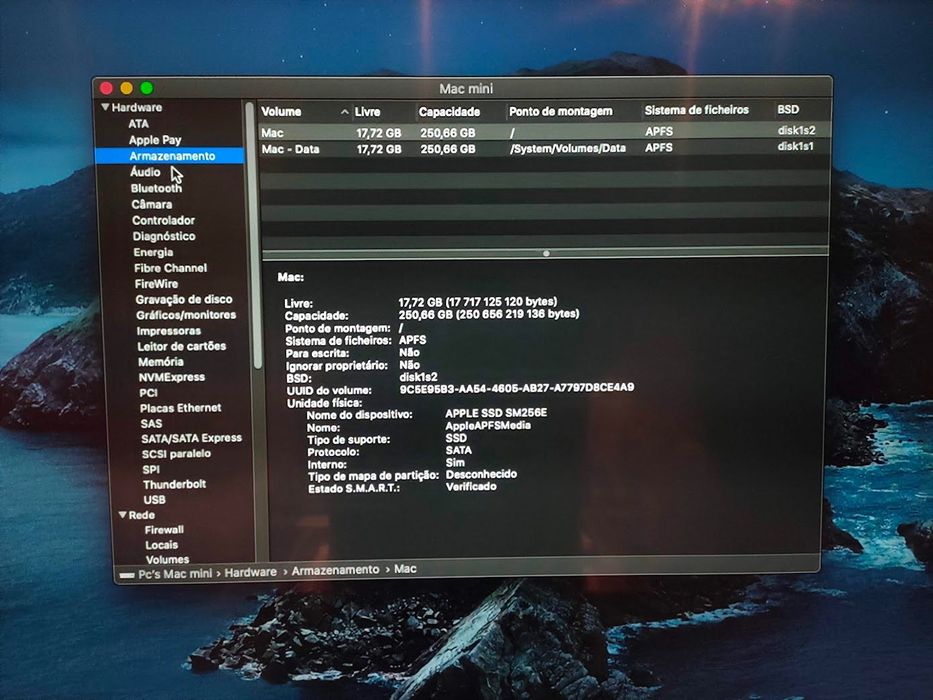Open the Diagnóstico entry
This screenshot has width=933, height=700.
tap(164, 236)
